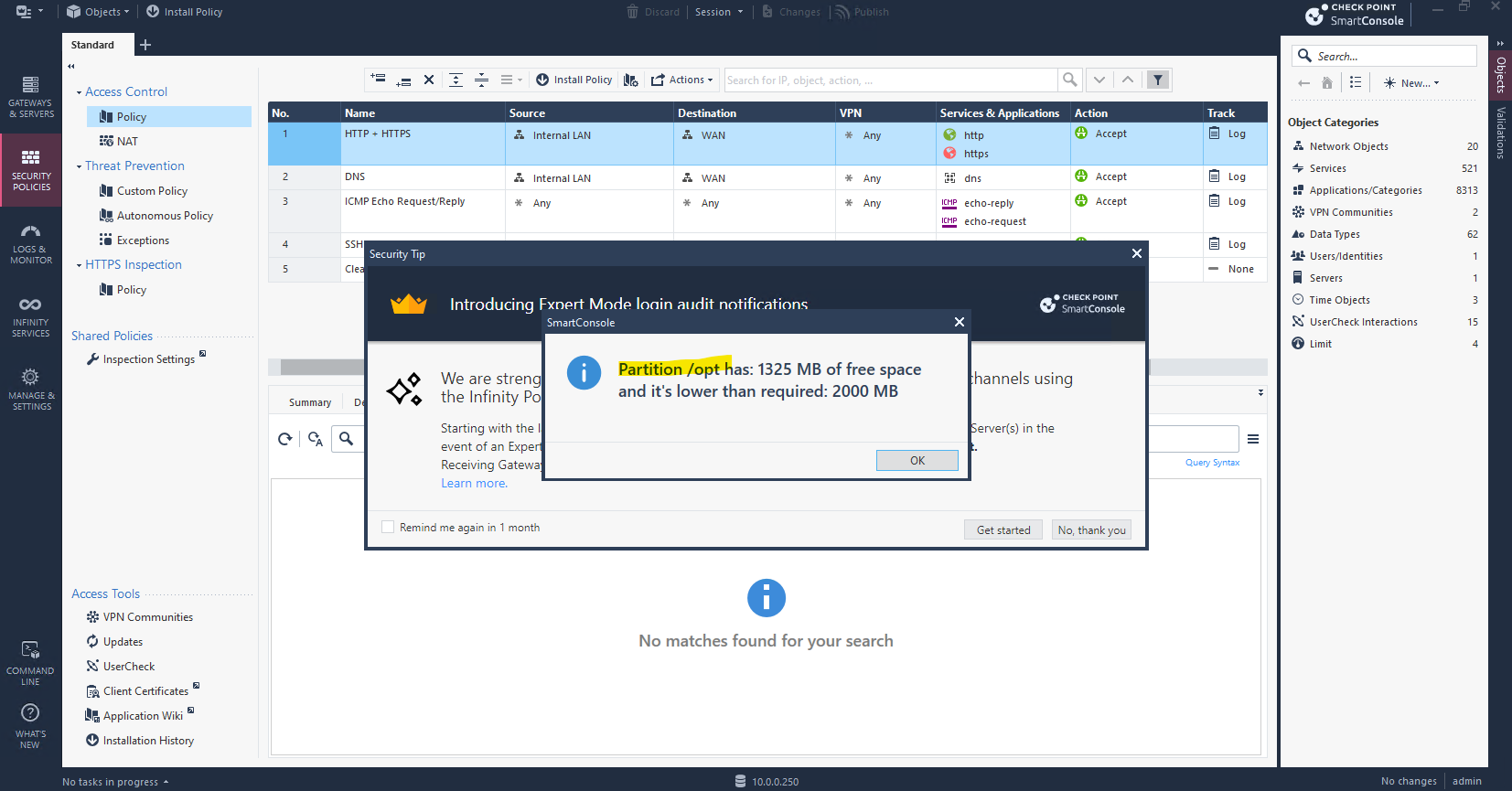
Task: Open the Command Line tool
Action: click(x=30, y=663)
